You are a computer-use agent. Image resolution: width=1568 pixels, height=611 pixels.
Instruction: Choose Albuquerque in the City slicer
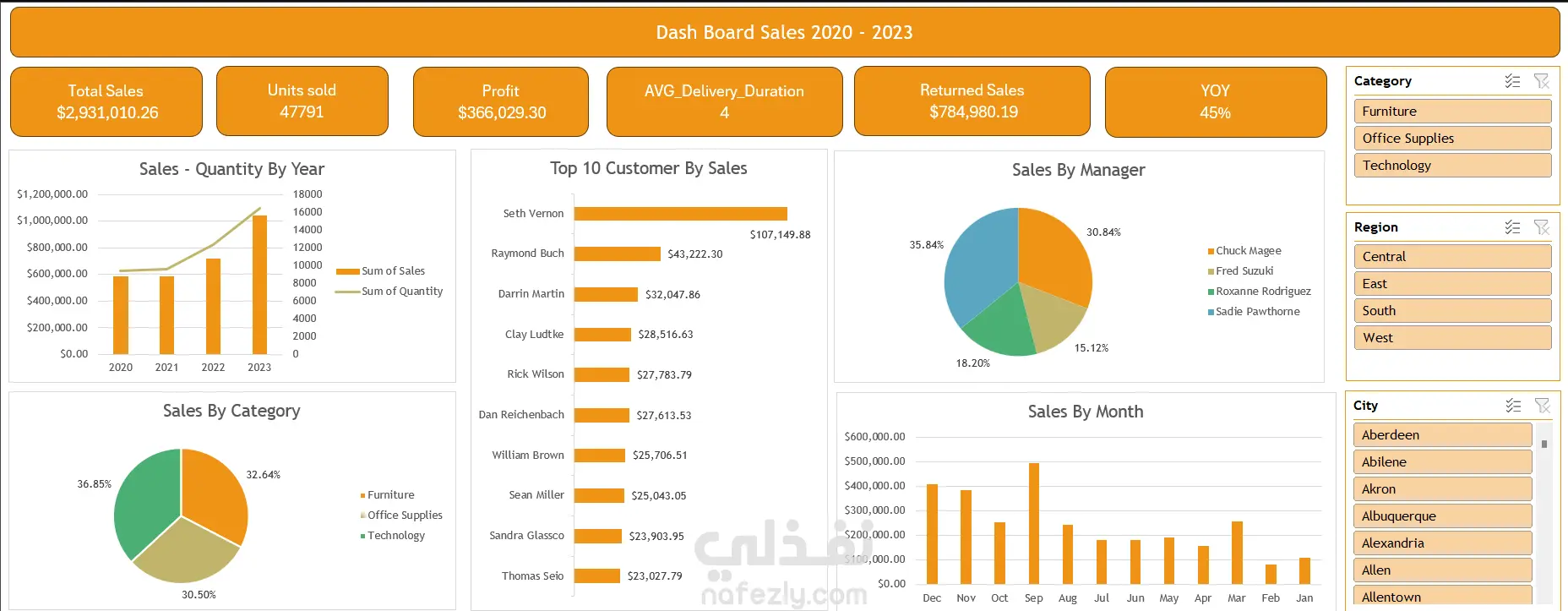point(1442,516)
